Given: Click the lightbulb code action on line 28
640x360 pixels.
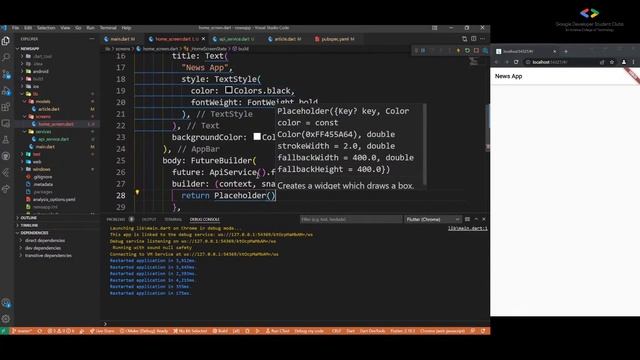Looking at the screenshot, I should (x=137, y=192).
